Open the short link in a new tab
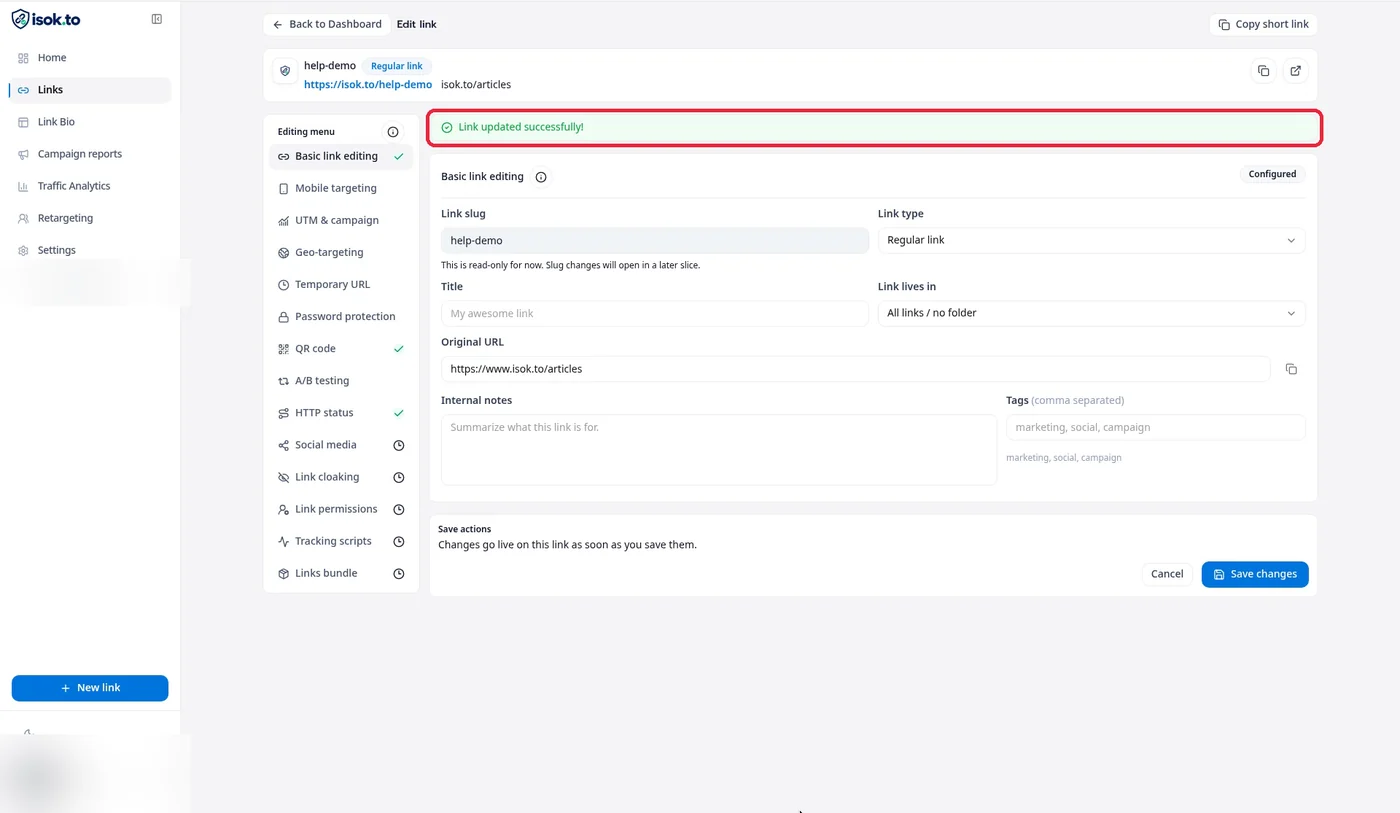The height and width of the screenshot is (813, 1400). pyautogui.click(x=1295, y=71)
